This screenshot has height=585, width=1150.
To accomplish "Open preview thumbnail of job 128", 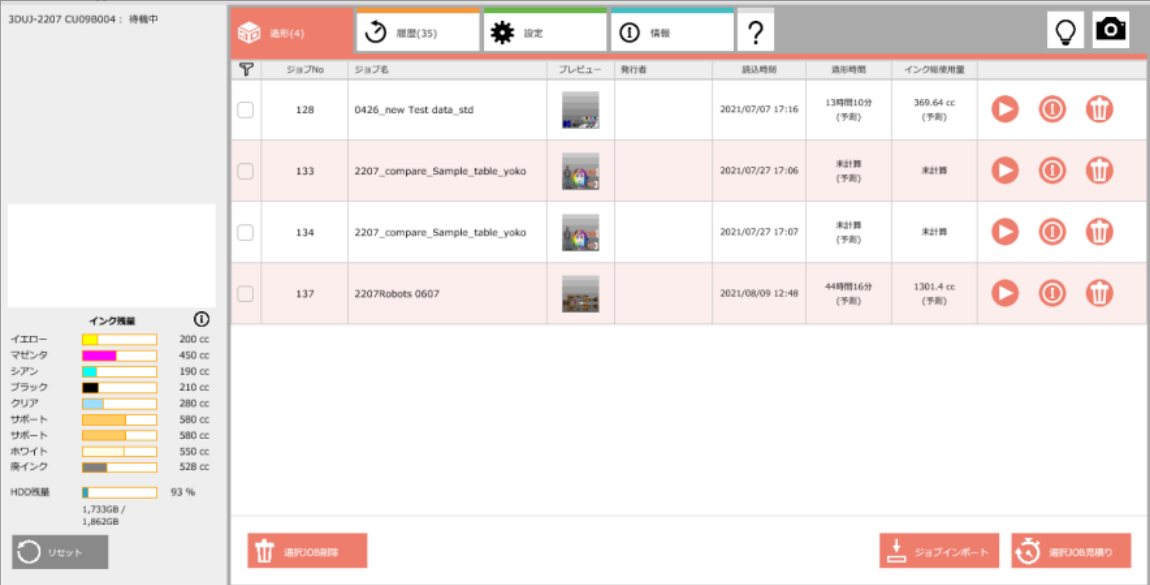I will coord(580,110).
